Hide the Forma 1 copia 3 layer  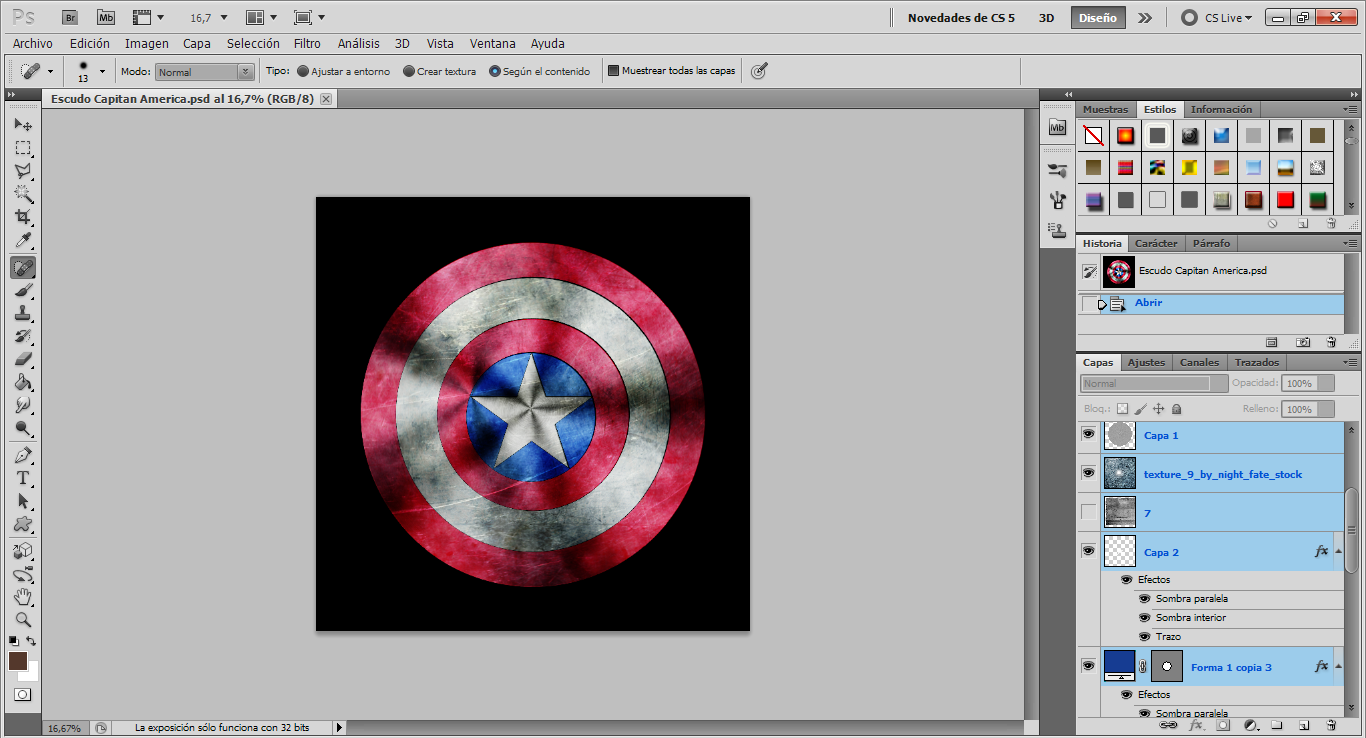[x=1088, y=666]
